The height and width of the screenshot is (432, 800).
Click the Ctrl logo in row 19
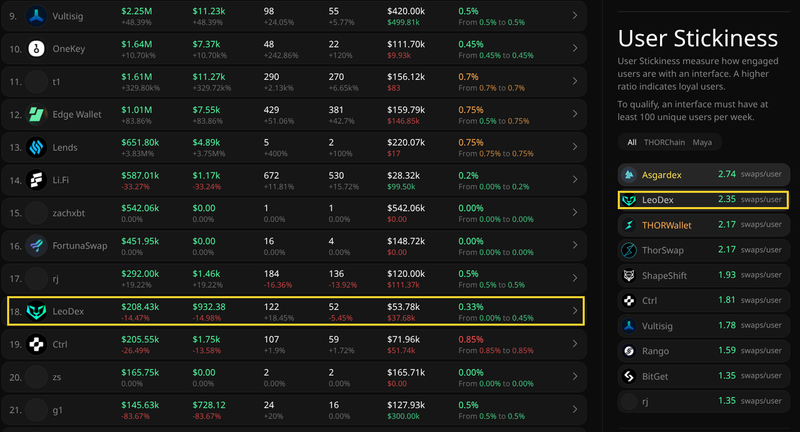pyautogui.click(x=36, y=344)
